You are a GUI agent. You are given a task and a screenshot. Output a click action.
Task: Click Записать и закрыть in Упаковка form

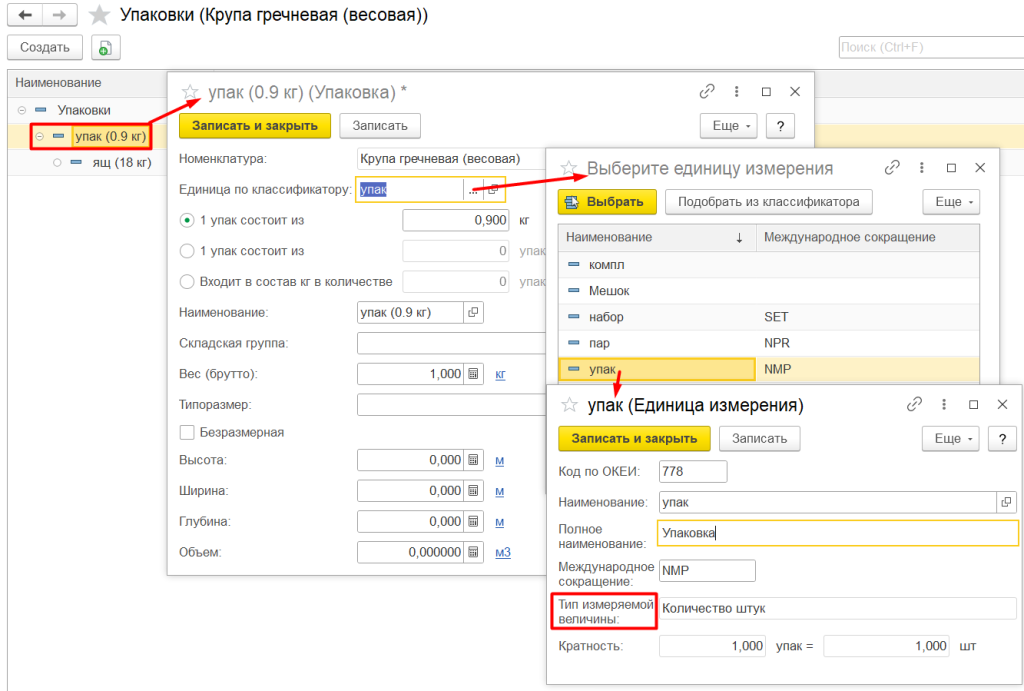click(255, 126)
